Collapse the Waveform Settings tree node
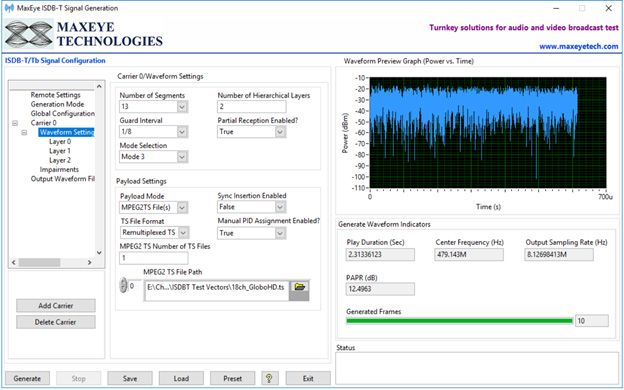This screenshot has width=624, height=390. coord(24,132)
